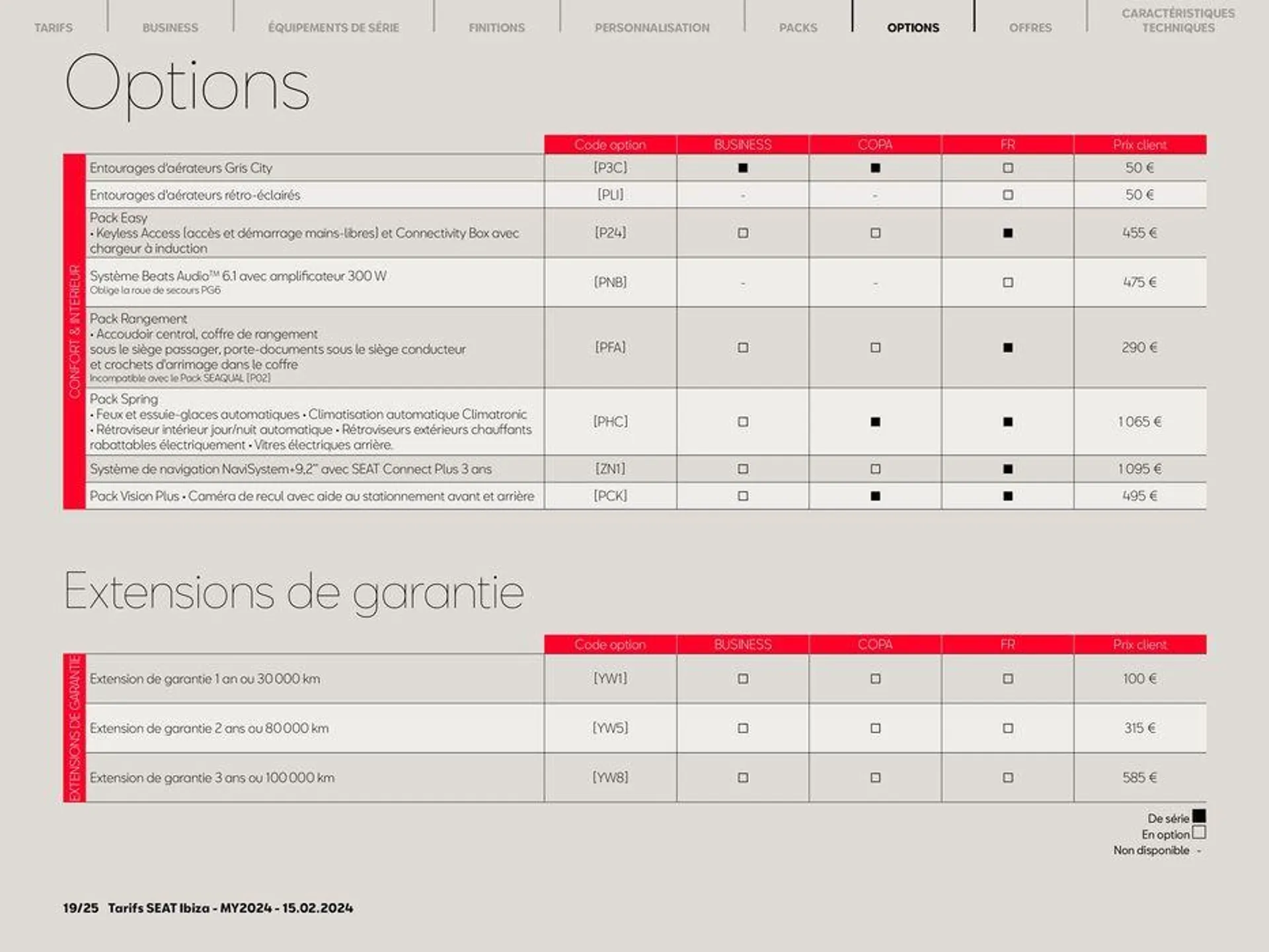The width and height of the screenshot is (1269, 952).
Task: Click COPA option box for Pack Easy
Action: tap(875, 233)
